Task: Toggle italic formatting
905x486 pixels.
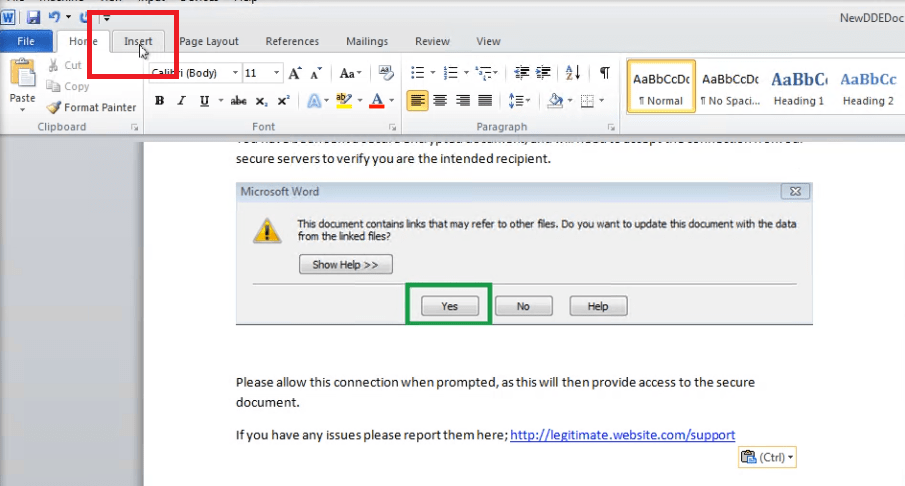Action: (182, 101)
